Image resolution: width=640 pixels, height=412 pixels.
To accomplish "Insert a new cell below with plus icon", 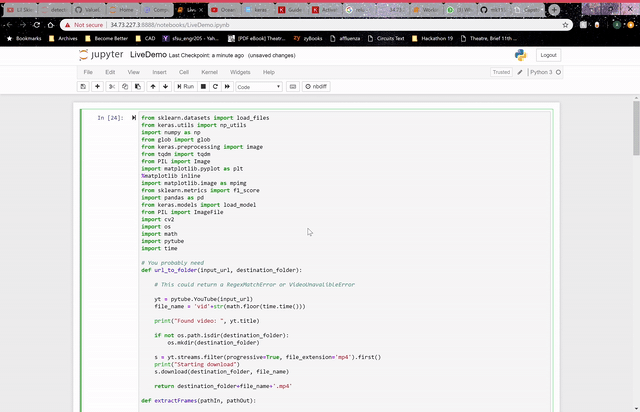I will [x=97, y=87].
